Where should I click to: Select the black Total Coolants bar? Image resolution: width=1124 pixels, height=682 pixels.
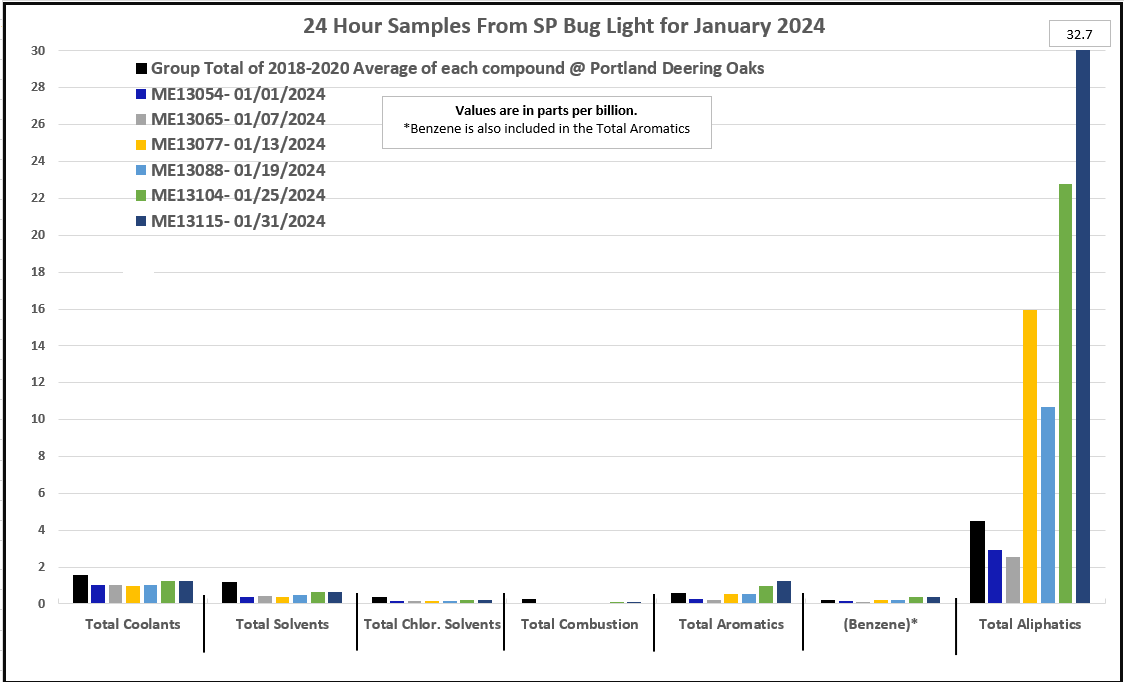tap(80, 589)
